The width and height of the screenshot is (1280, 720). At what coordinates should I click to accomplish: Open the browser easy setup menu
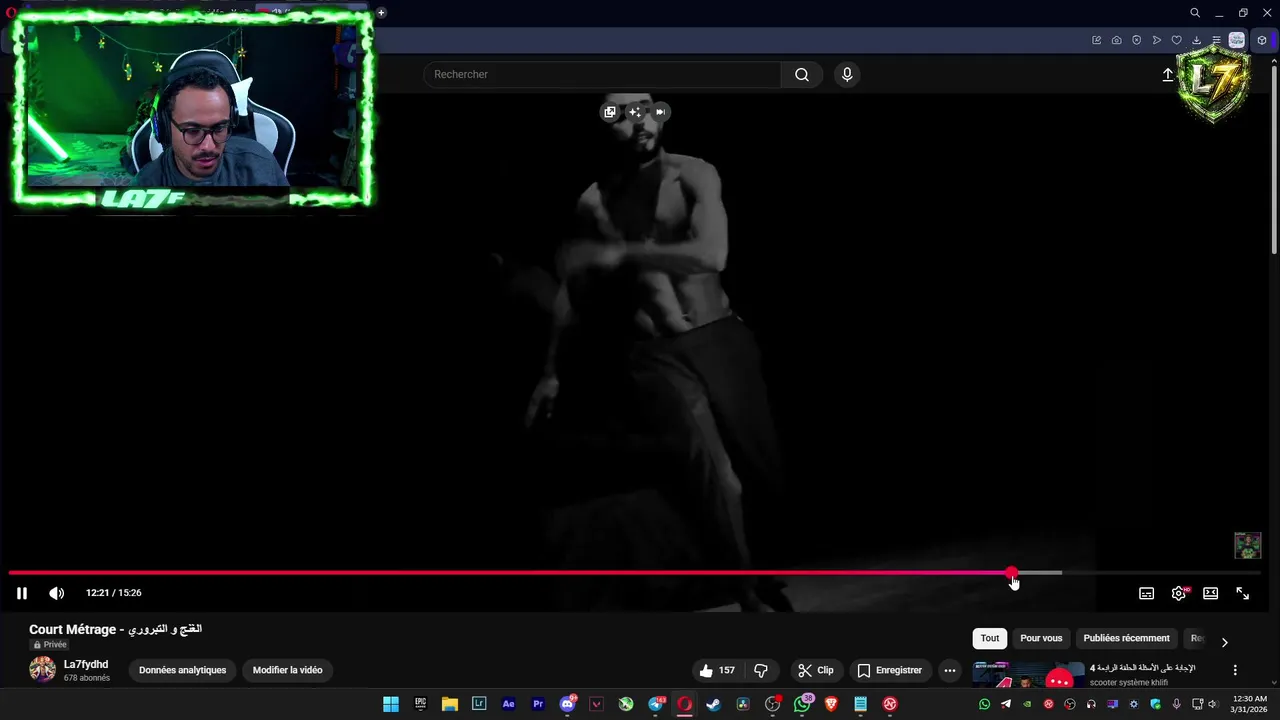1216,40
